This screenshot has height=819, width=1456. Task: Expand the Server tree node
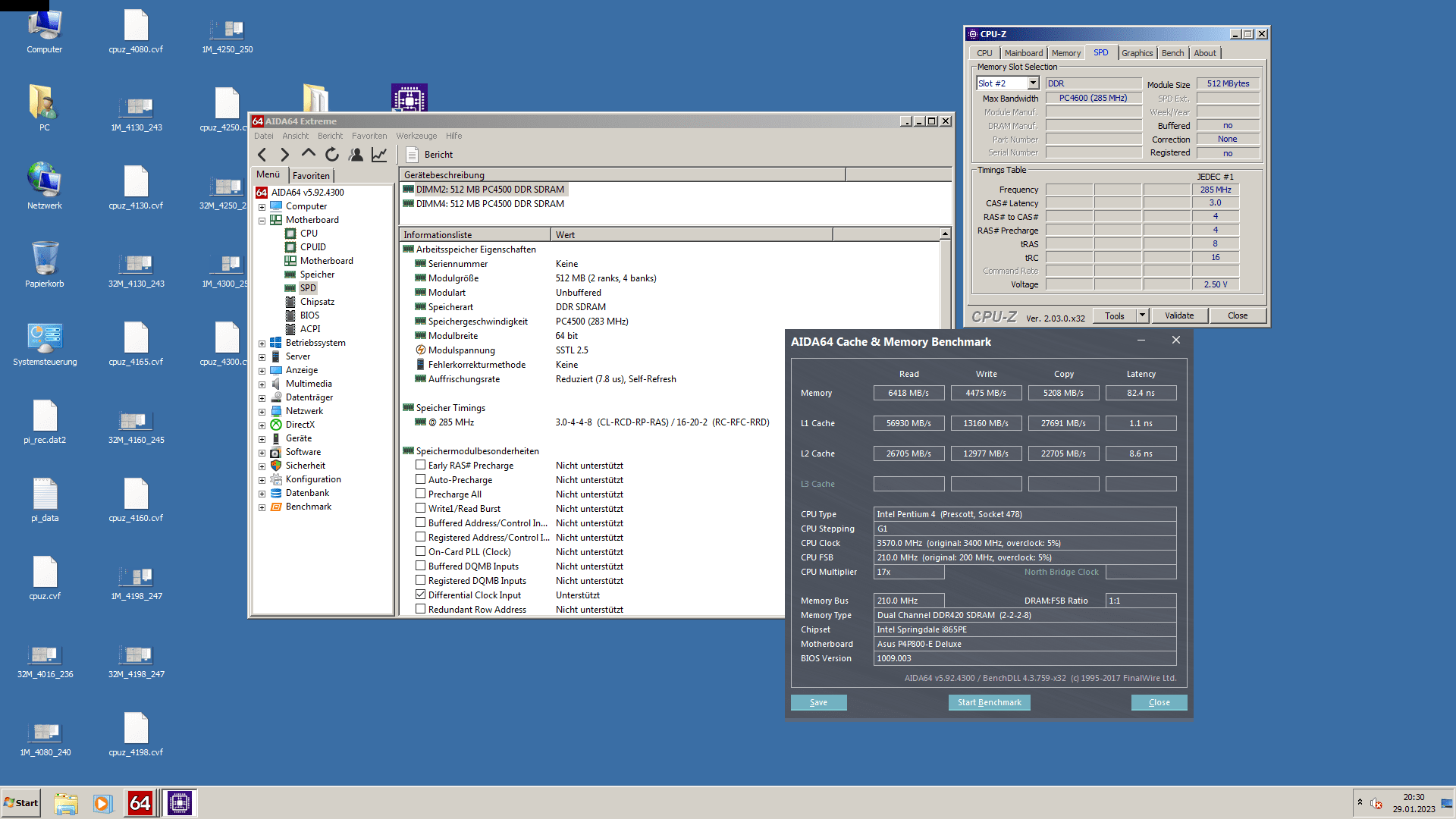pos(262,357)
